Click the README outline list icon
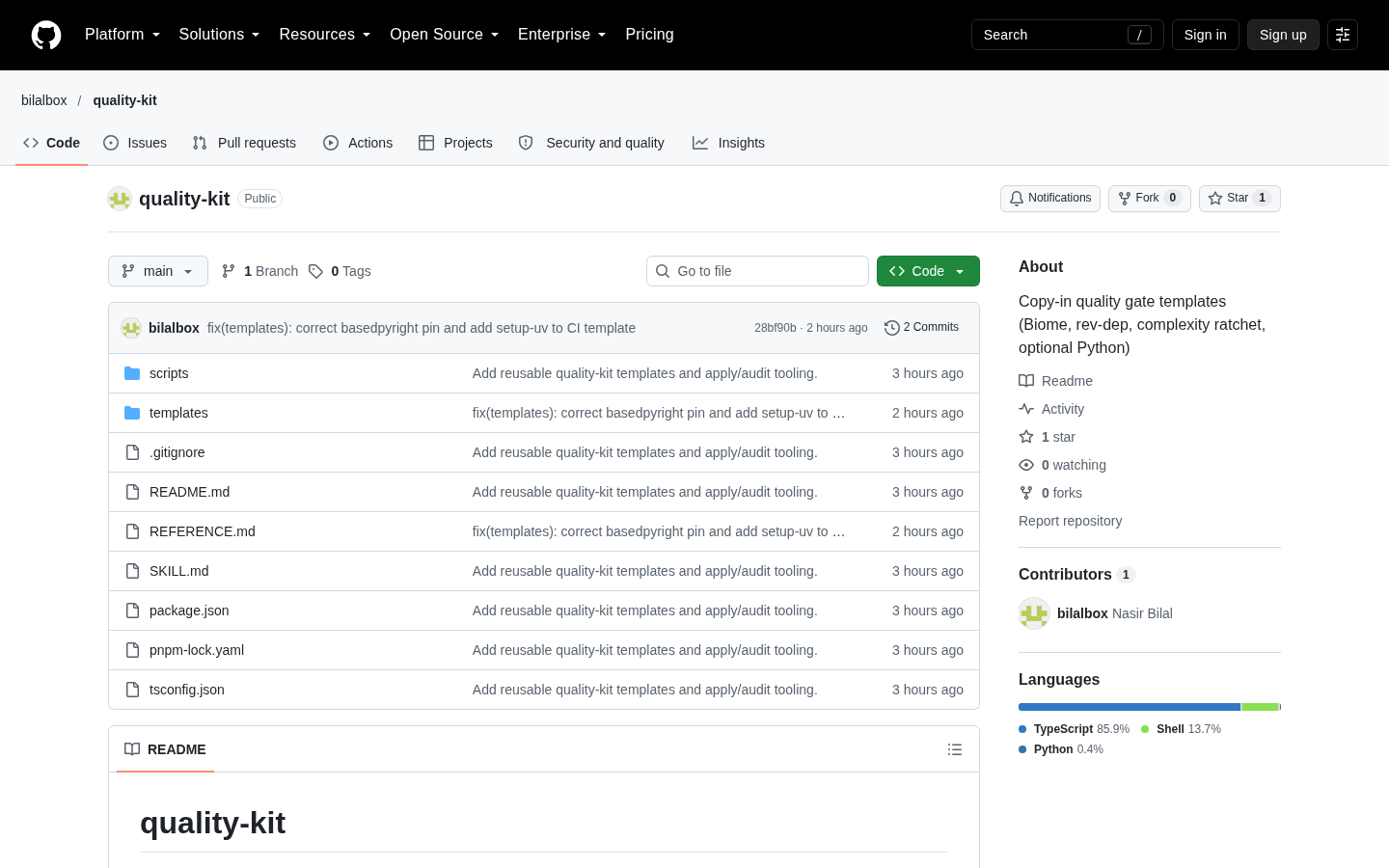The width and height of the screenshot is (1389, 868). point(955,749)
